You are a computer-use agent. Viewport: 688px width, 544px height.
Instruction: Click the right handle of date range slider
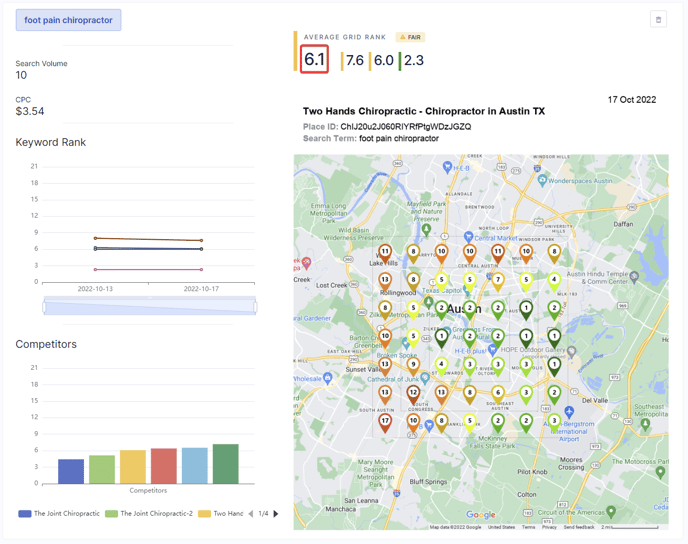pos(254,307)
